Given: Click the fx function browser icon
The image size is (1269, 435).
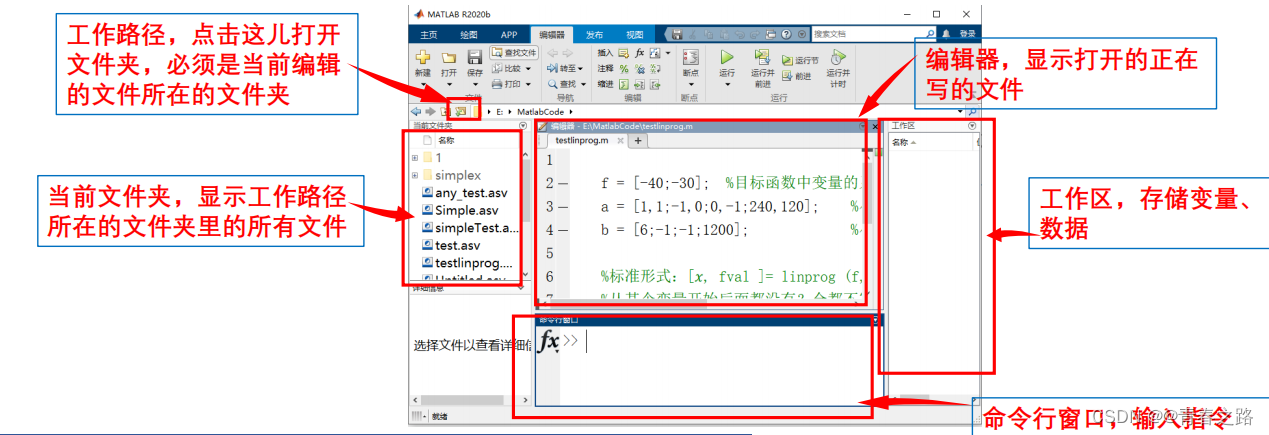Looking at the screenshot, I should point(547,342).
